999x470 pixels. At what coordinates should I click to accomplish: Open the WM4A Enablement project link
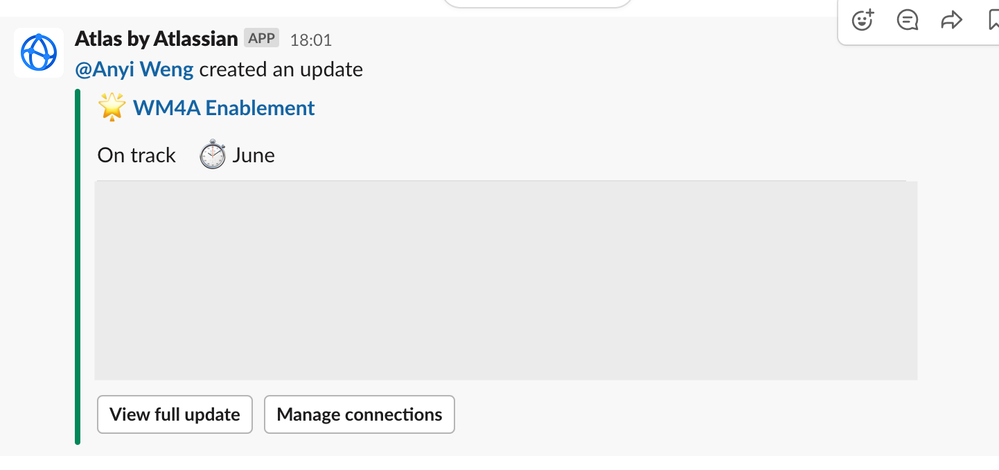pyautogui.click(x=224, y=108)
